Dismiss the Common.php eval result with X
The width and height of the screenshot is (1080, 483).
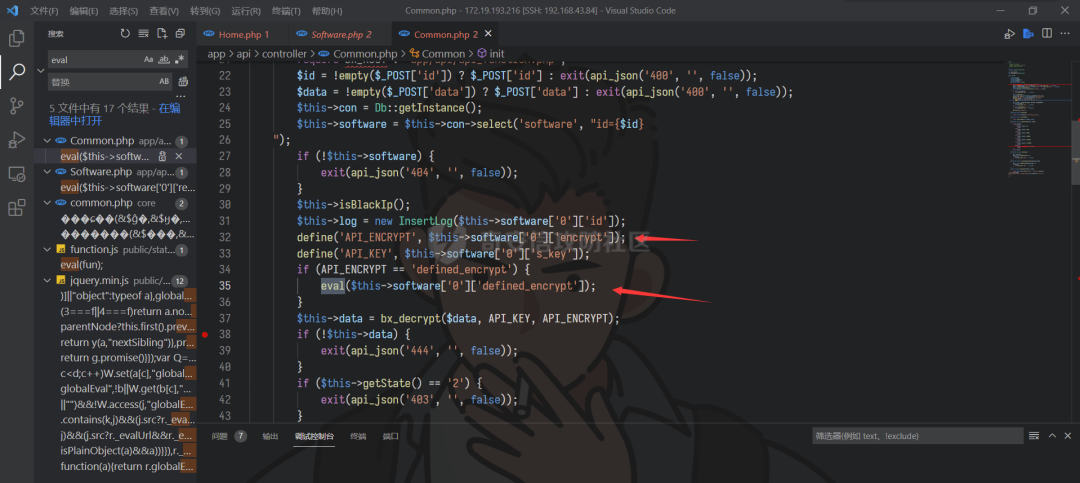[178, 156]
